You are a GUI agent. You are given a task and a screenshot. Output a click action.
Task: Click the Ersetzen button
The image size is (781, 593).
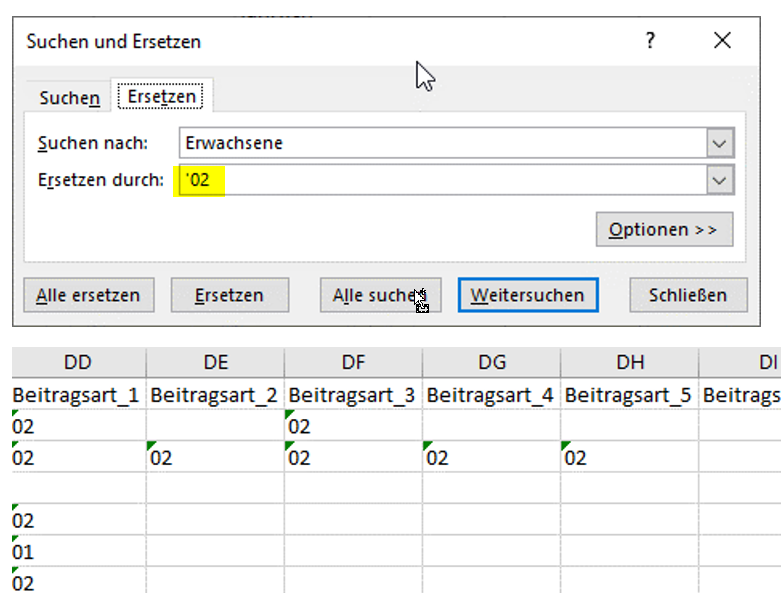229,295
